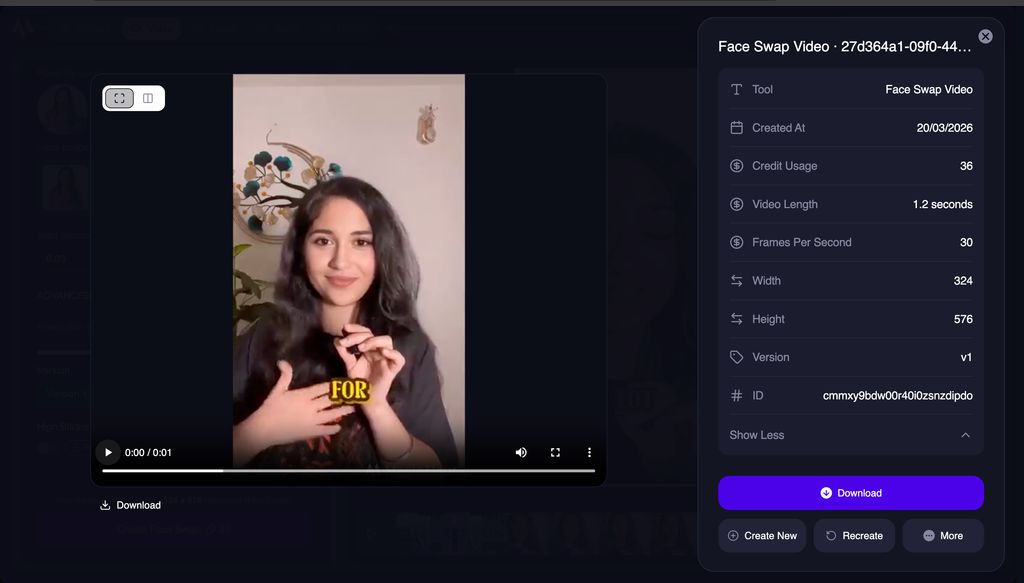Click the Recreate button
Image resolution: width=1024 pixels, height=583 pixels.
tap(854, 535)
